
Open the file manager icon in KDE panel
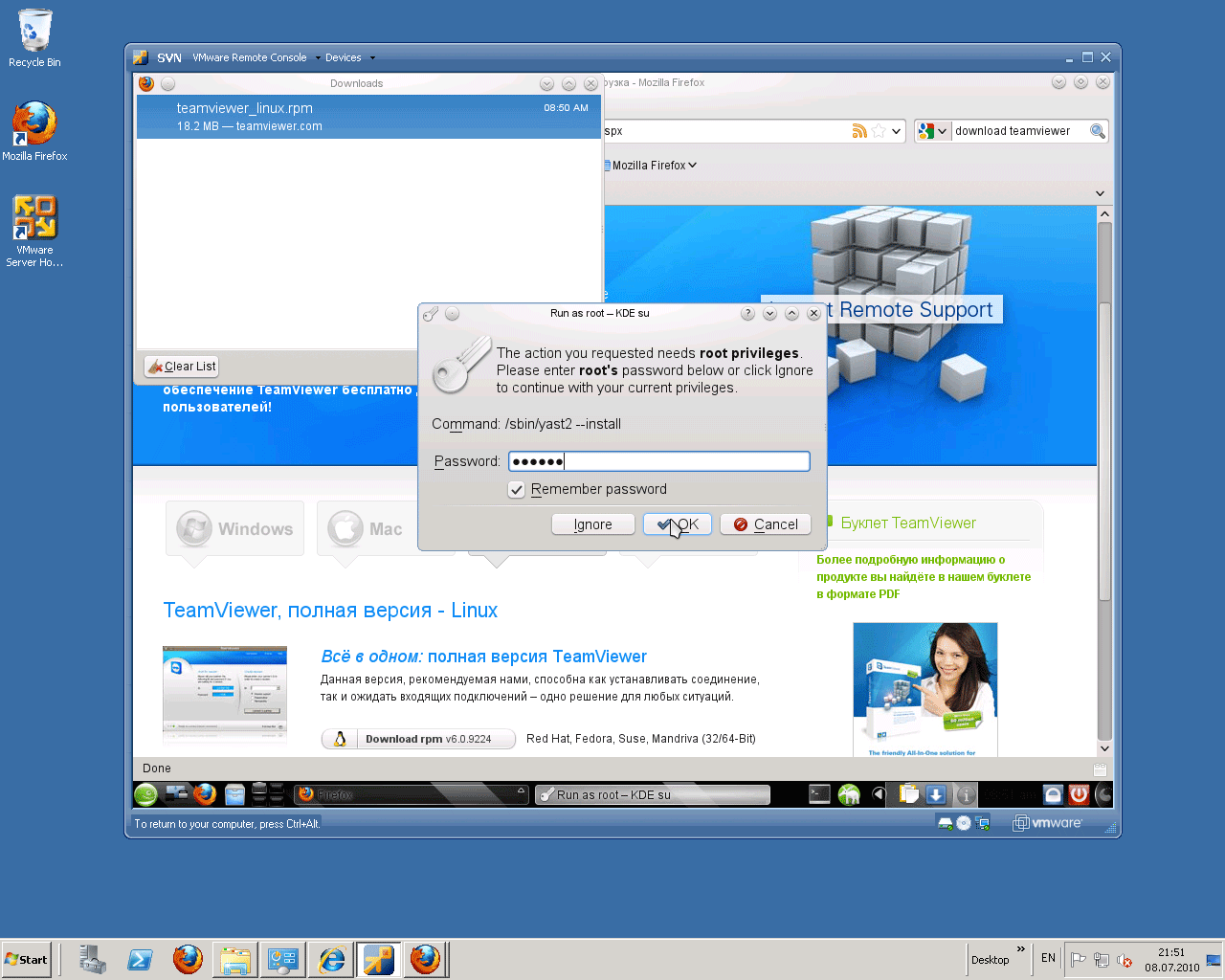point(234,794)
